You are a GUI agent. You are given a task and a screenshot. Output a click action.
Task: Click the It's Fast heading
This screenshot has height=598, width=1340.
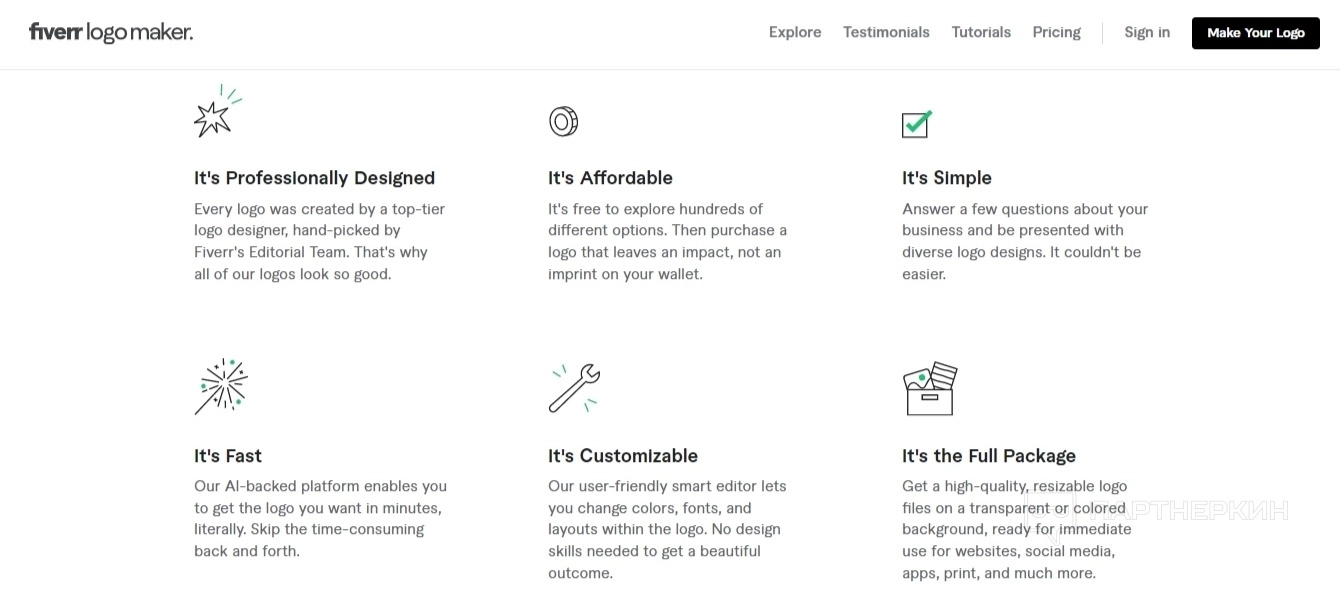[x=228, y=456]
